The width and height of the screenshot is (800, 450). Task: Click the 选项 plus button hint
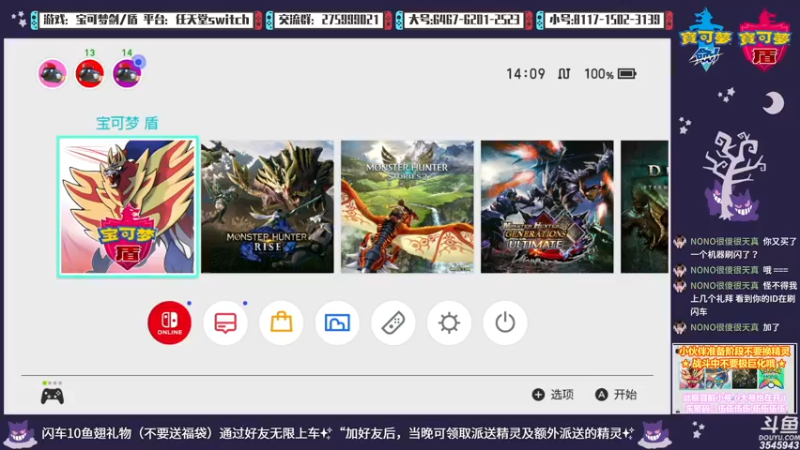[x=553, y=394]
